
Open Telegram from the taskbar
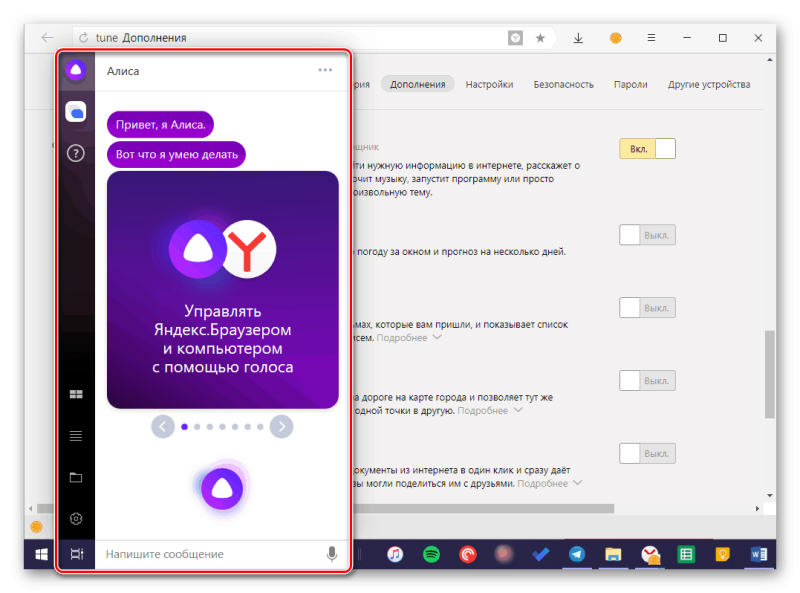coord(577,554)
